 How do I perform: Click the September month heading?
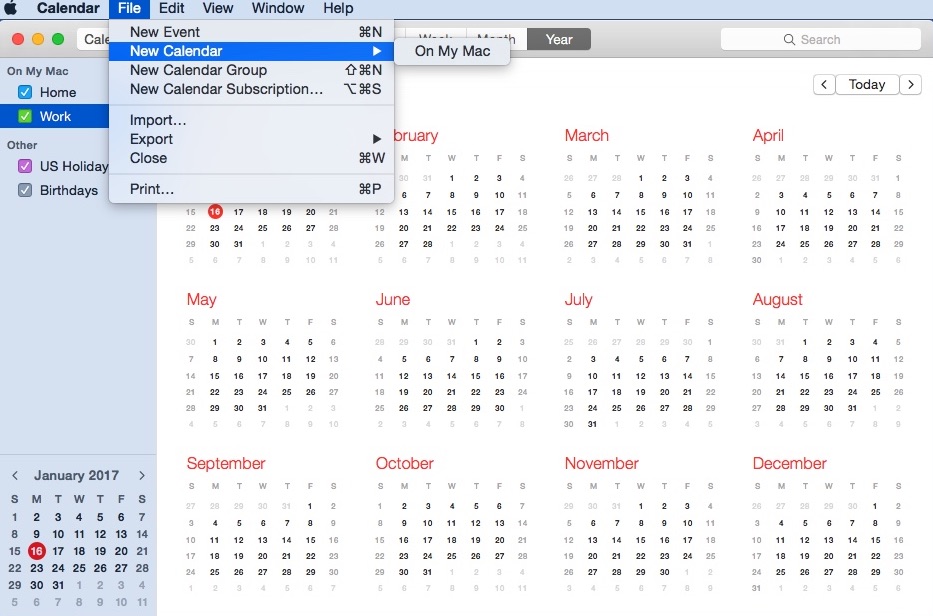[x=226, y=464]
